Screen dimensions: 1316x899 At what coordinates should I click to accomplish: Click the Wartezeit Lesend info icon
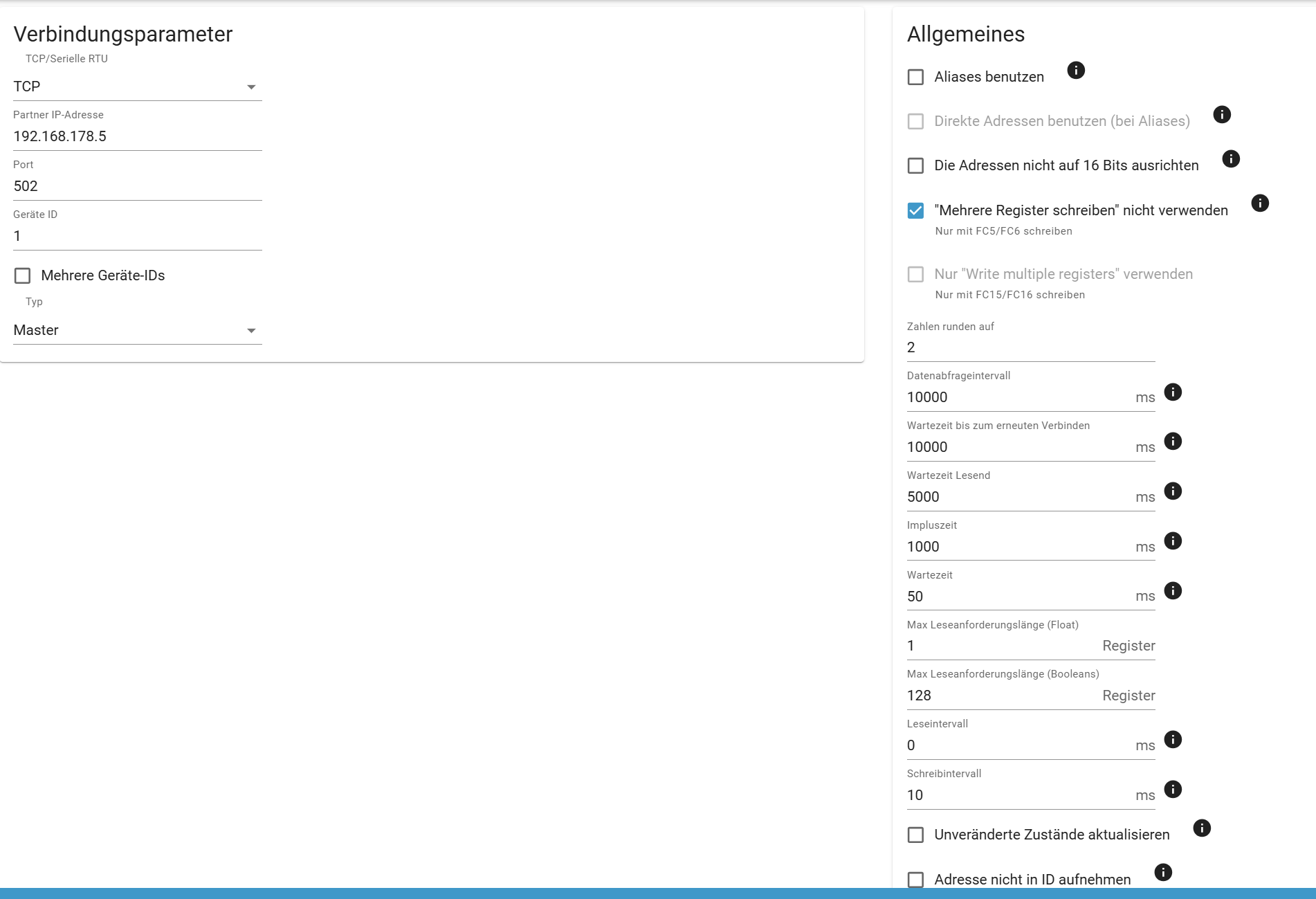tap(1173, 491)
